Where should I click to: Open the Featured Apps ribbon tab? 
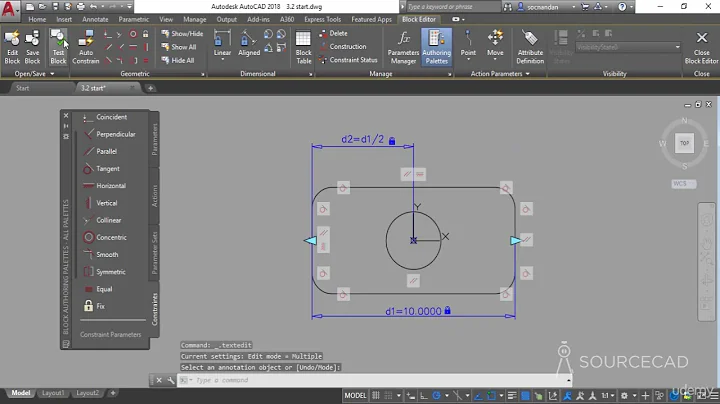(x=371, y=19)
